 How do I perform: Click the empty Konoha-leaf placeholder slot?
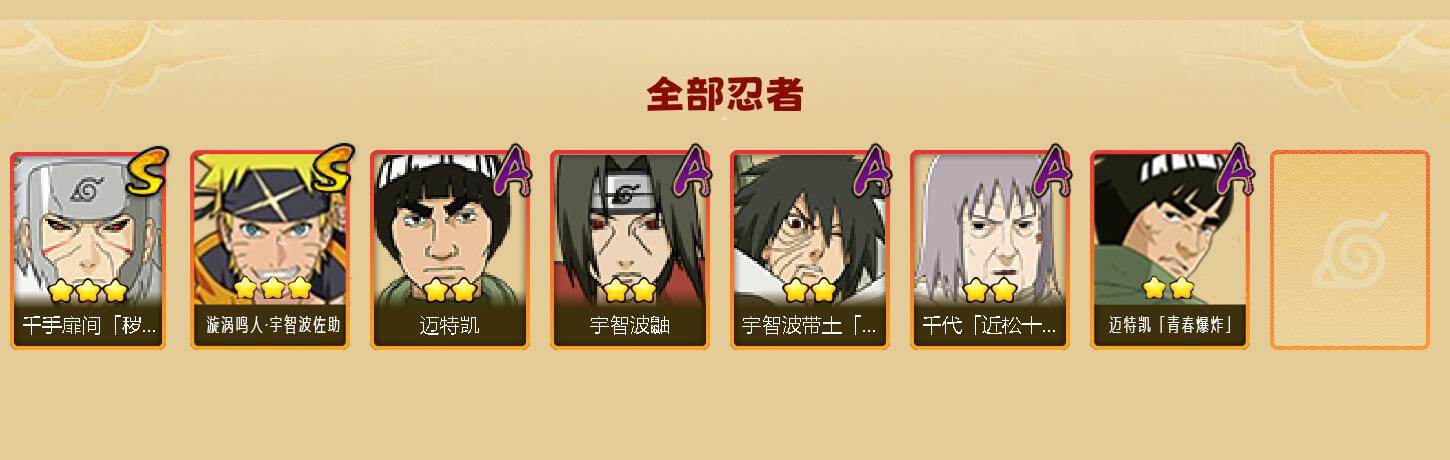click(x=1349, y=250)
